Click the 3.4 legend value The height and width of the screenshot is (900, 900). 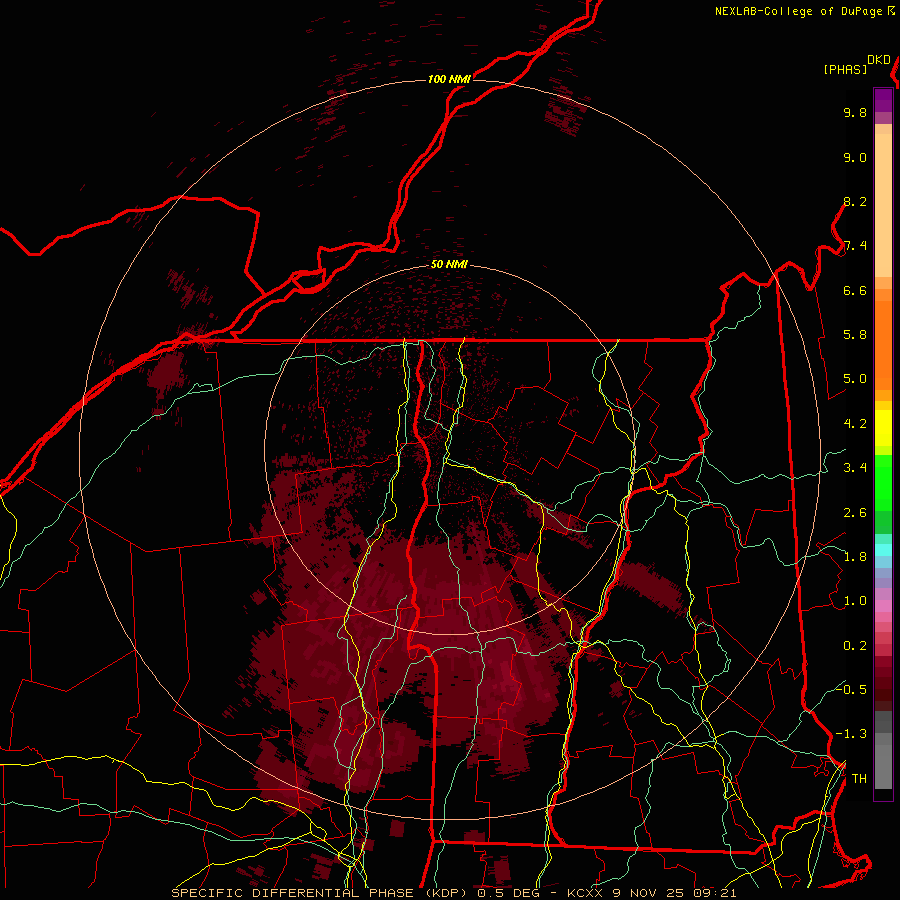[x=855, y=468]
